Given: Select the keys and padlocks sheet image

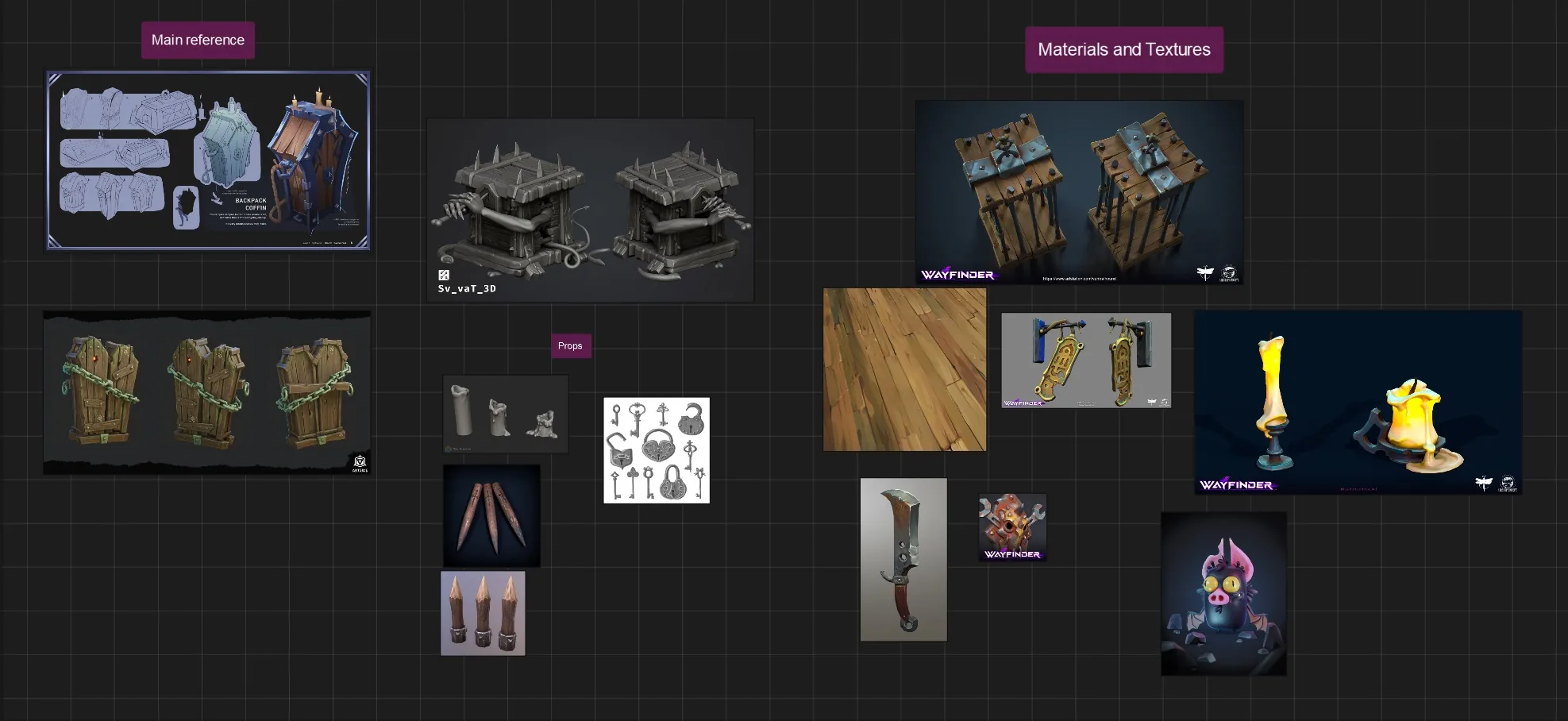Looking at the screenshot, I should (x=657, y=450).
